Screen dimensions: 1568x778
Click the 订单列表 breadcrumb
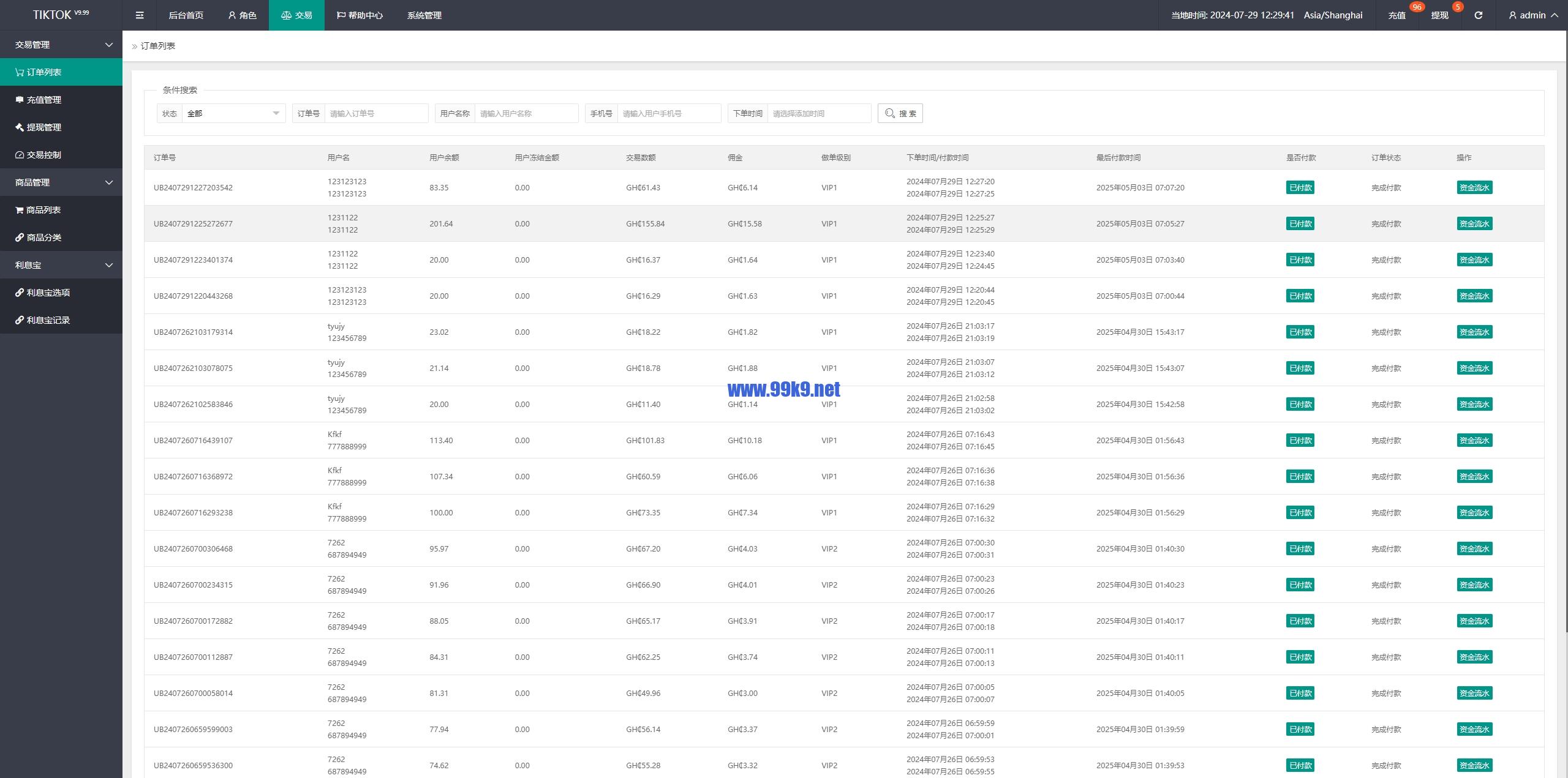(158, 46)
